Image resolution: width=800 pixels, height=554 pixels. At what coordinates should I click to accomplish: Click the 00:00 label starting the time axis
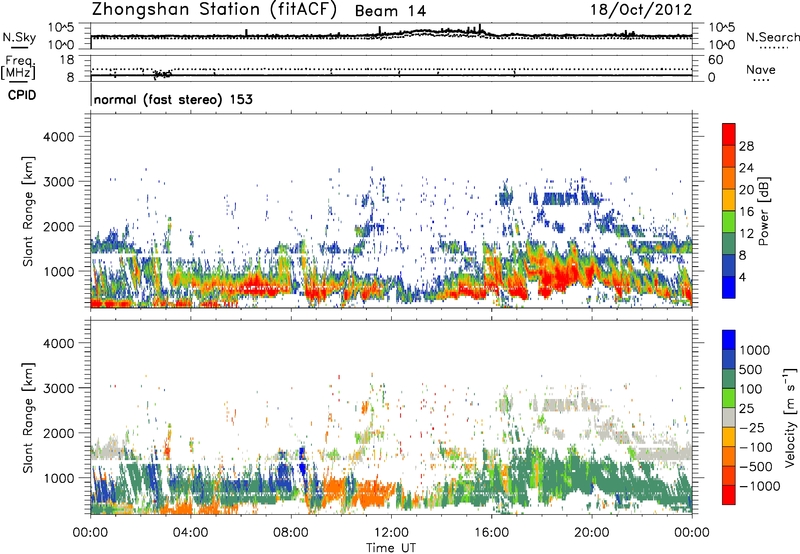[x=90, y=533]
